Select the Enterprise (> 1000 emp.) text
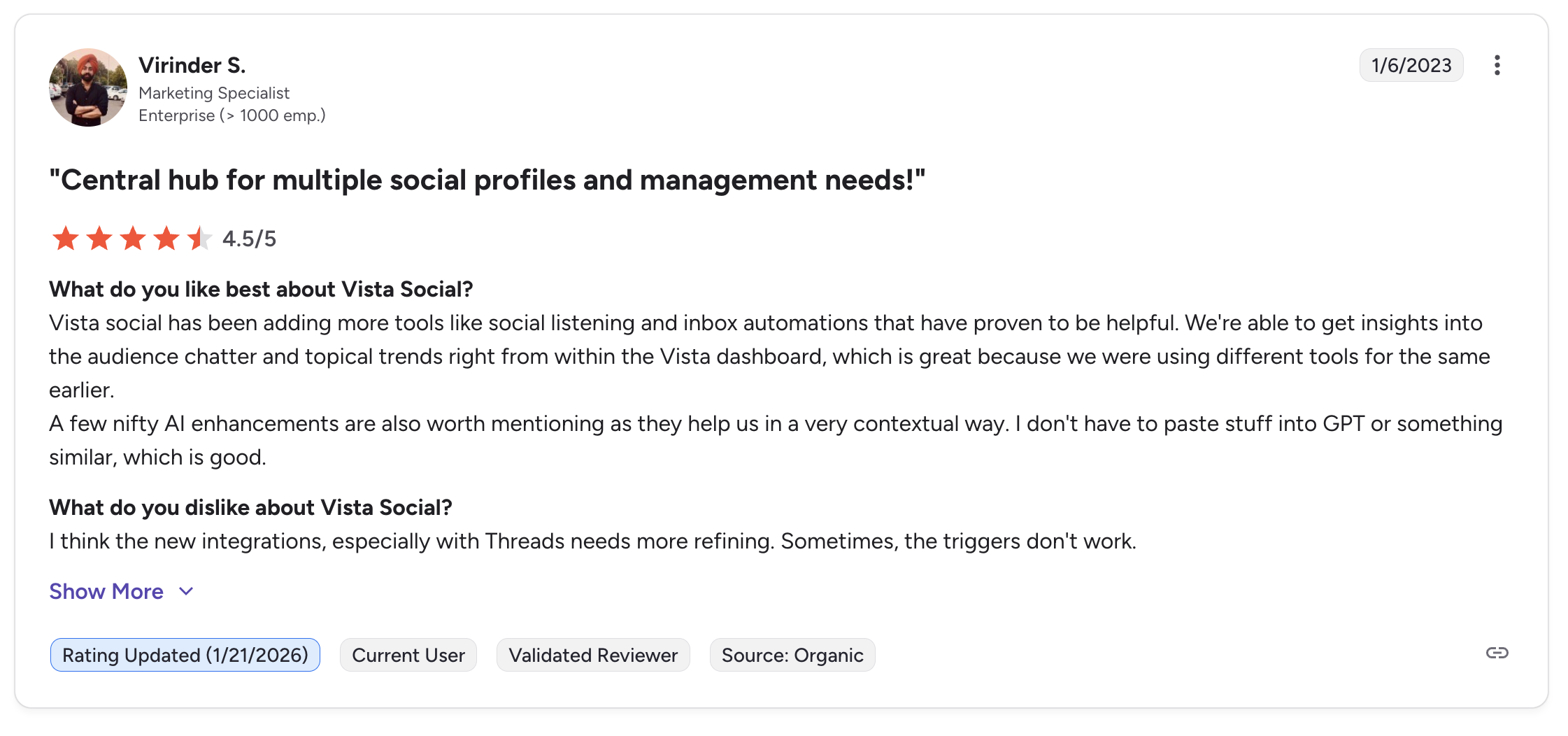Image resolution: width=1568 pixels, height=736 pixels. pyautogui.click(x=232, y=115)
